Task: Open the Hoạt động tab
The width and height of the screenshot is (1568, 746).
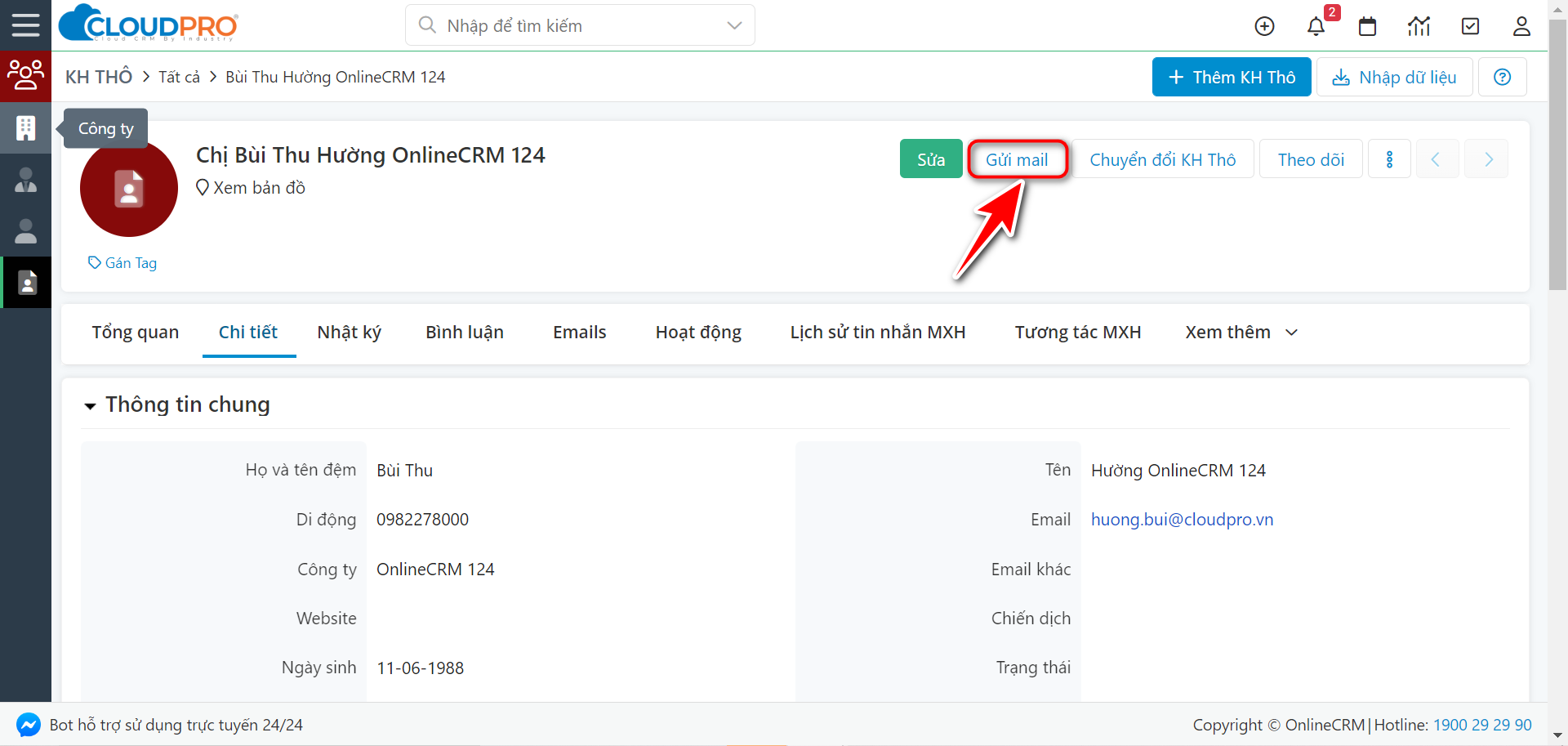Action: (x=698, y=333)
